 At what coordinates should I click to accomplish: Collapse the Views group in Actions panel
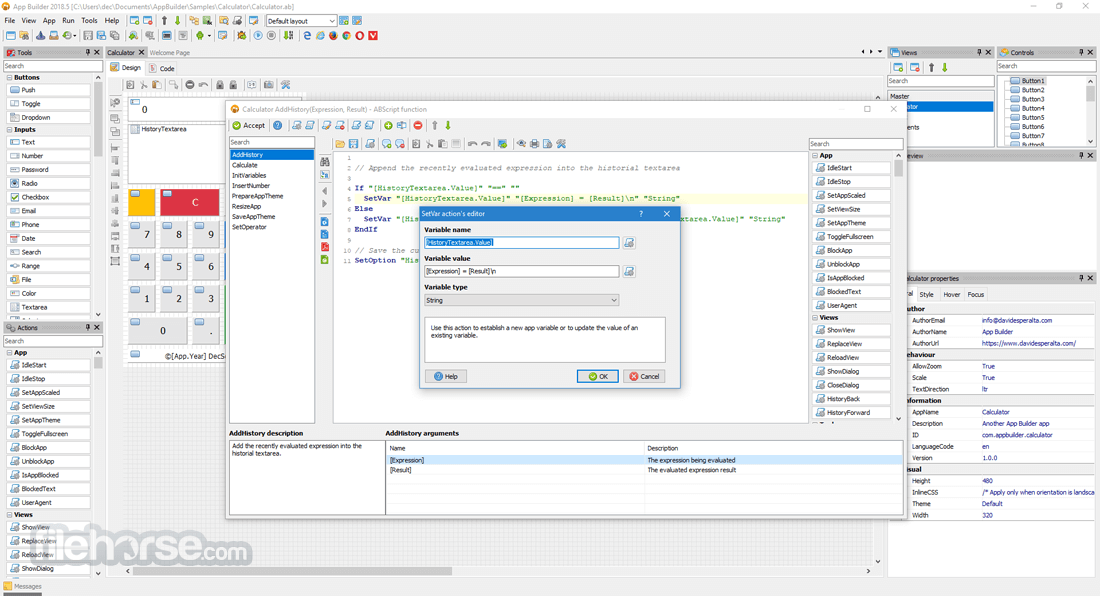pyautogui.click(x=10, y=515)
